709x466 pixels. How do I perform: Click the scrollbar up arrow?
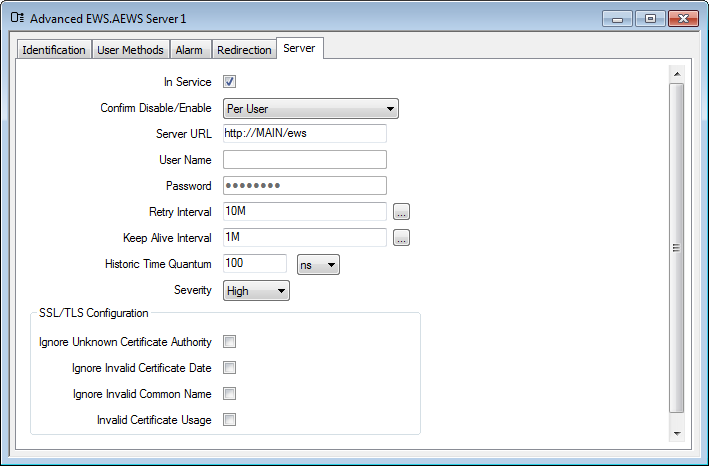pos(677,74)
